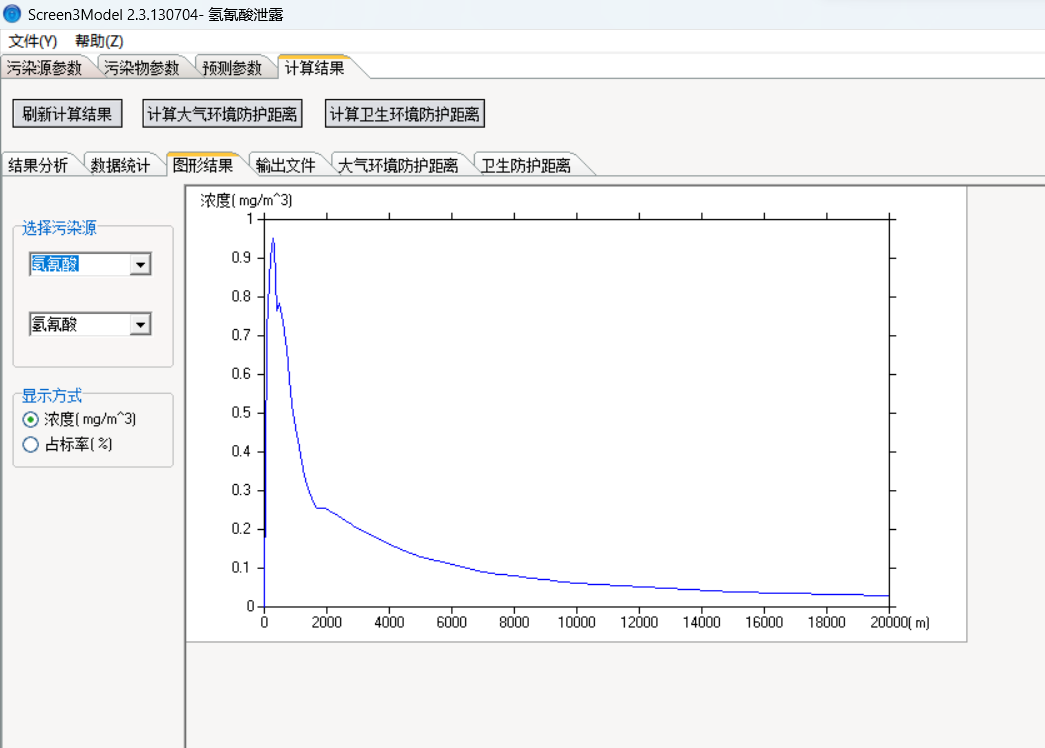This screenshot has width=1045, height=748.
Task: Select the 占标率(%) radio button
Action: click(31, 445)
